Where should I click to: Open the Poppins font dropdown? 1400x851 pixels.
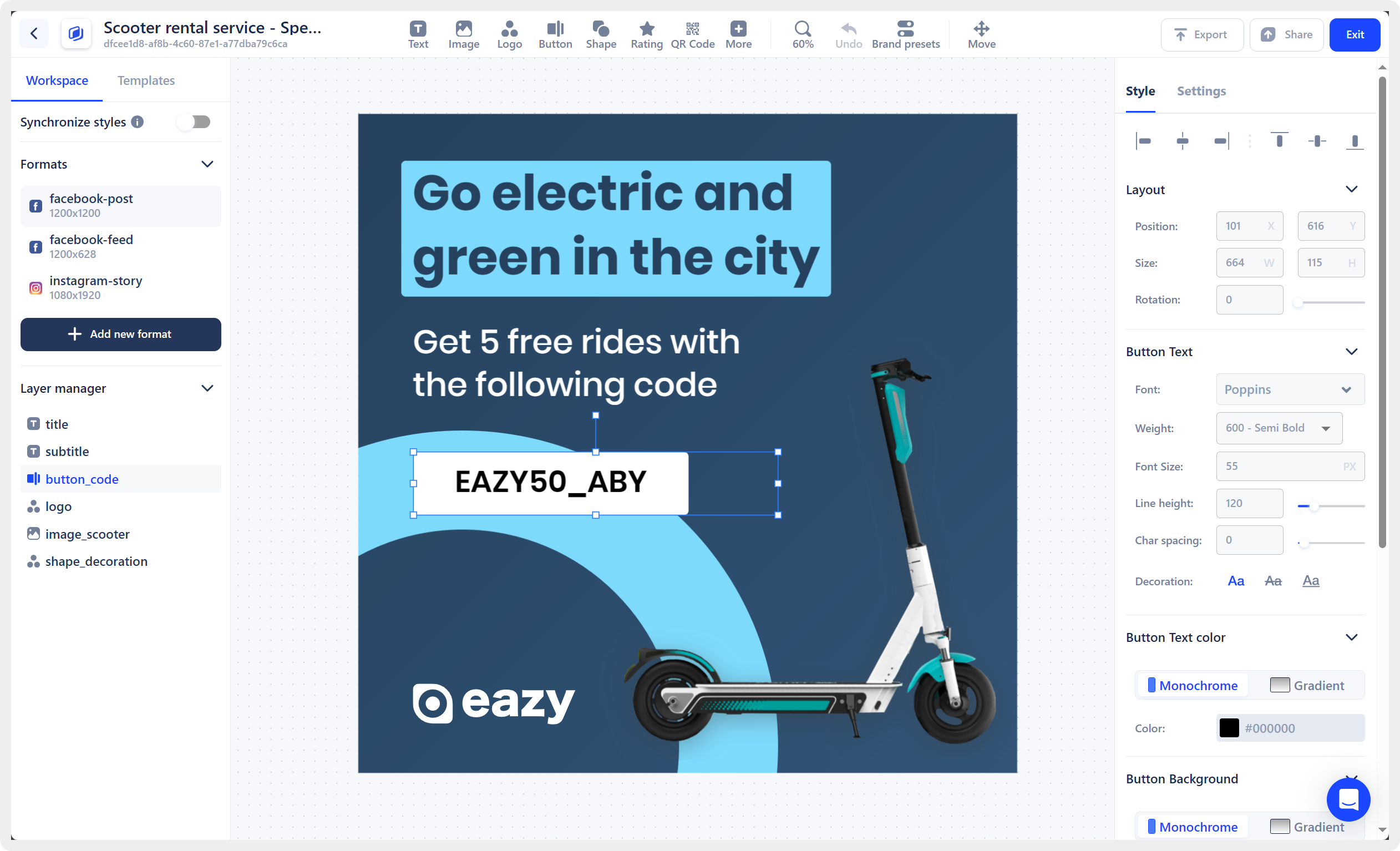pos(1290,389)
